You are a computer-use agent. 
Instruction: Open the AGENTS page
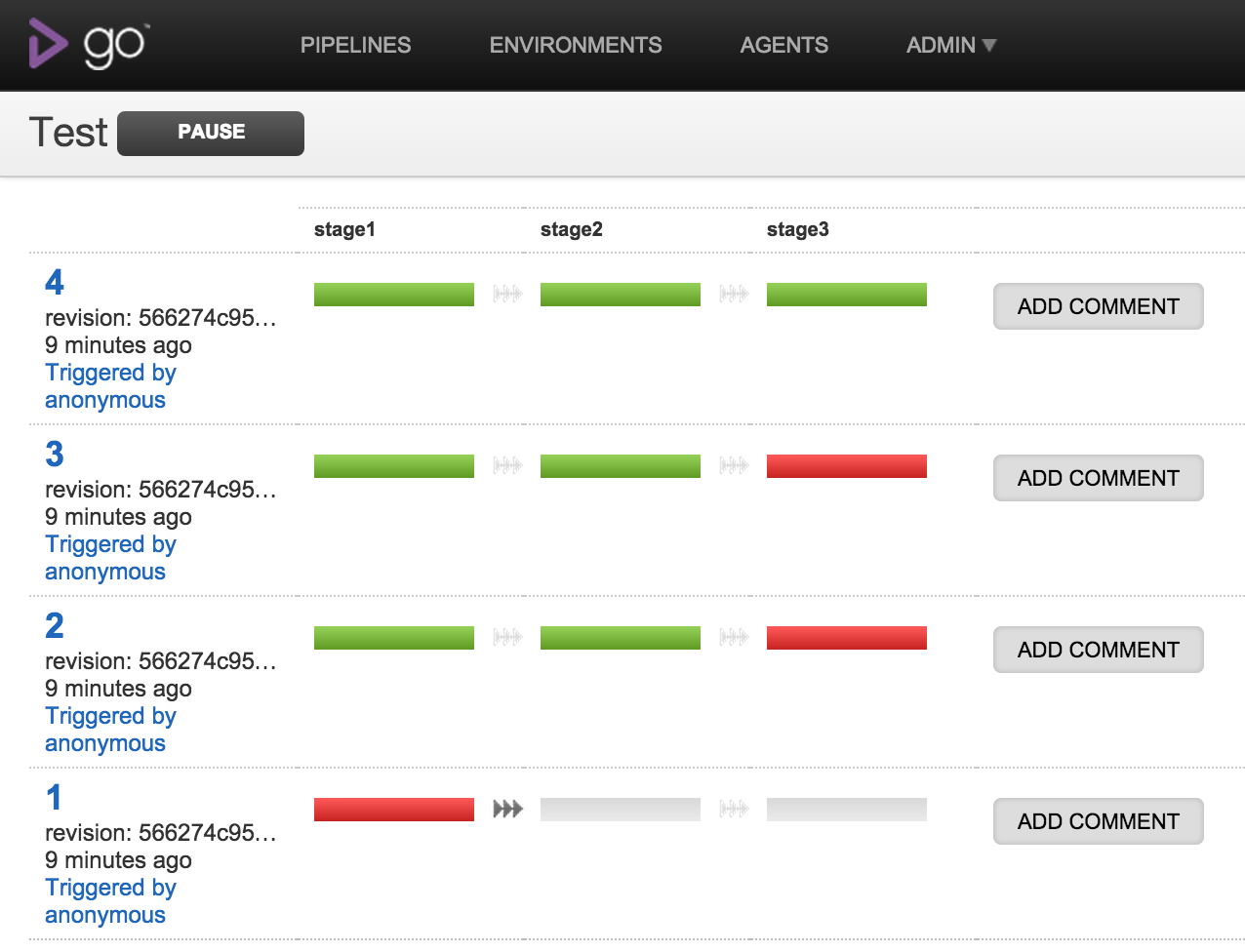point(783,45)
